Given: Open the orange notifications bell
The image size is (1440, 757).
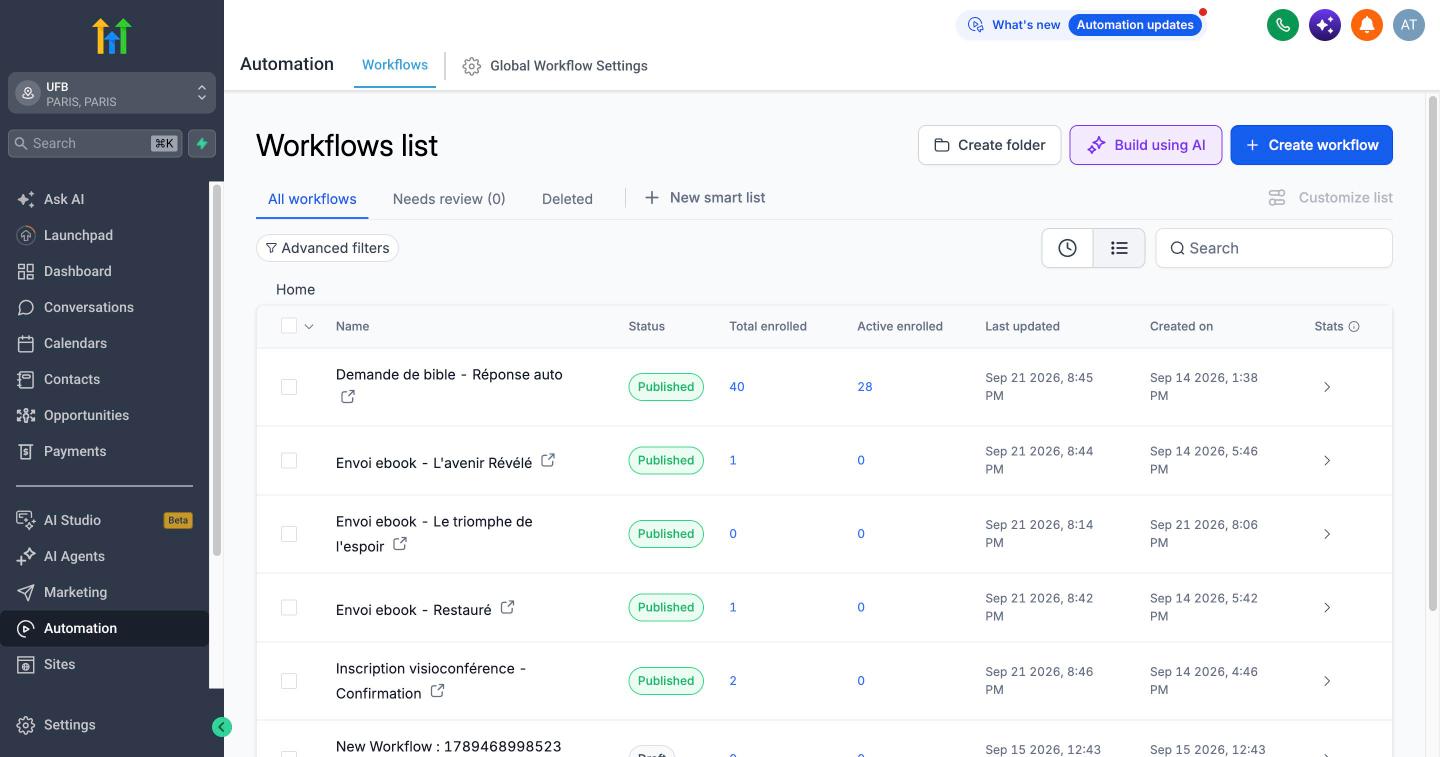Looking at the screenshot, I should (x=1367, y=25).
